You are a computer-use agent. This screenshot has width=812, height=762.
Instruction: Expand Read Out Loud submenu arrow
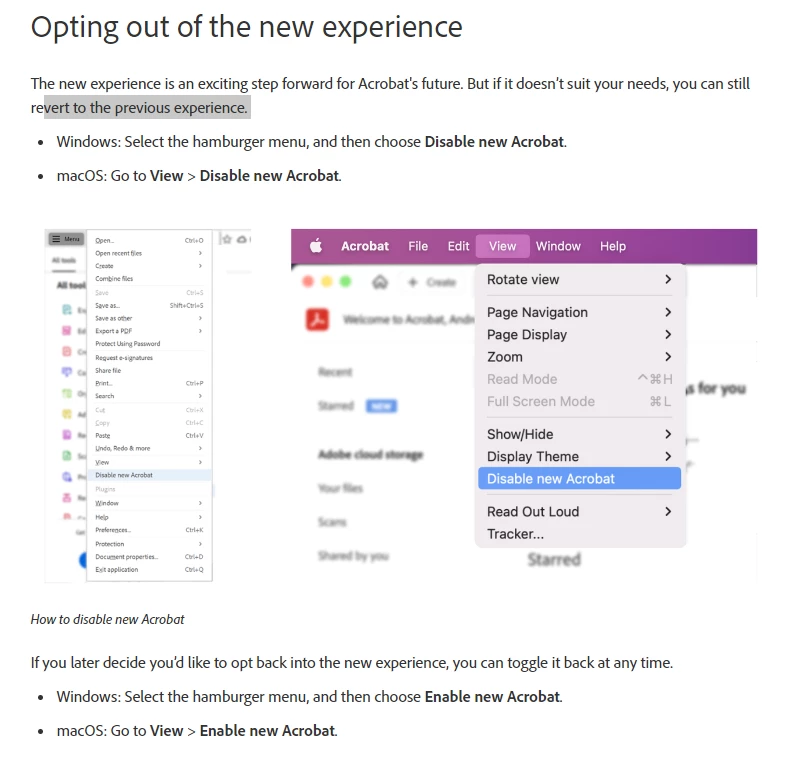(x=668, y=511)
